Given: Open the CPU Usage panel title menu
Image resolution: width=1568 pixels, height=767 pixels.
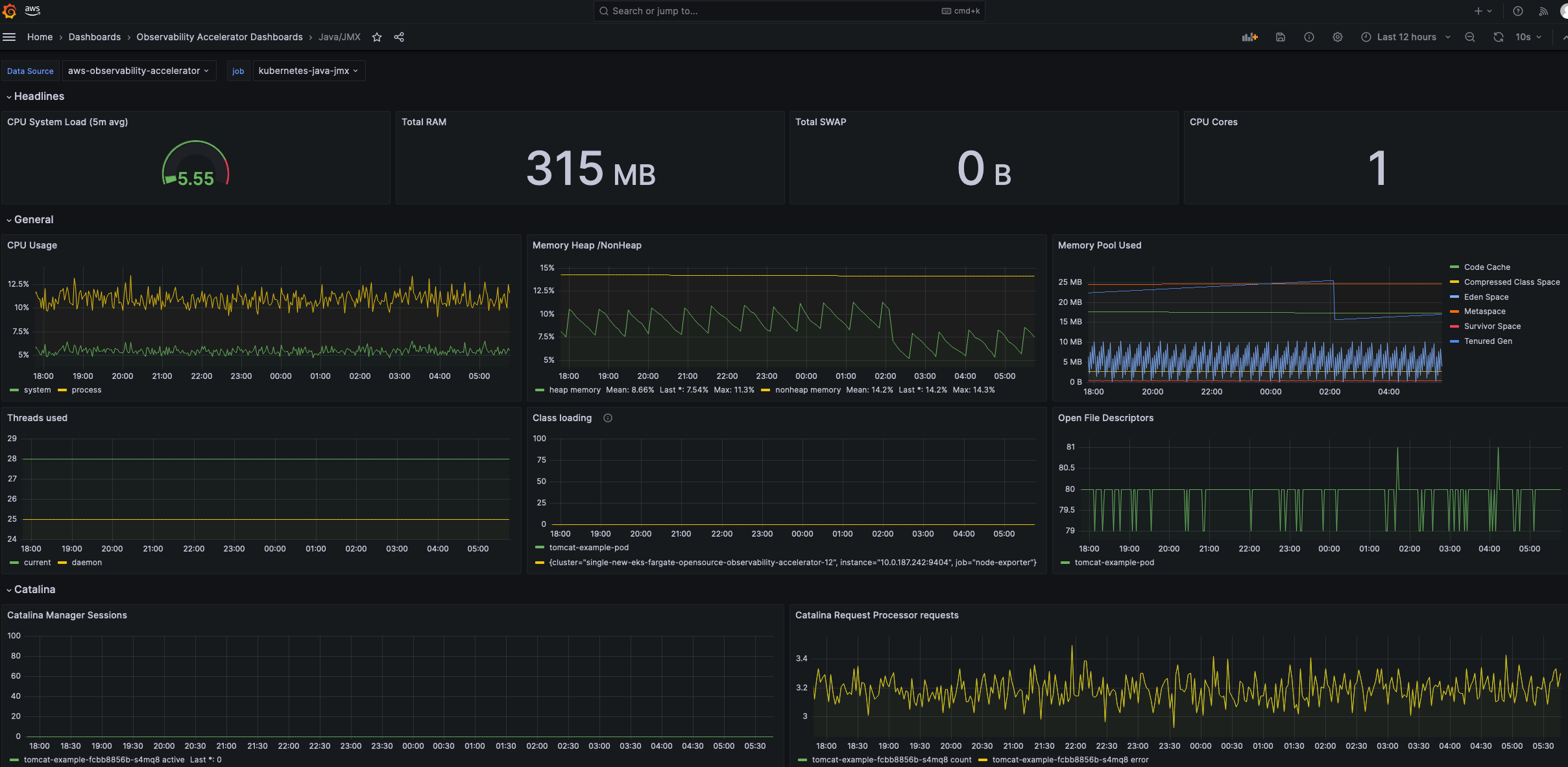Looking at the screenshot, I should 32,245.
